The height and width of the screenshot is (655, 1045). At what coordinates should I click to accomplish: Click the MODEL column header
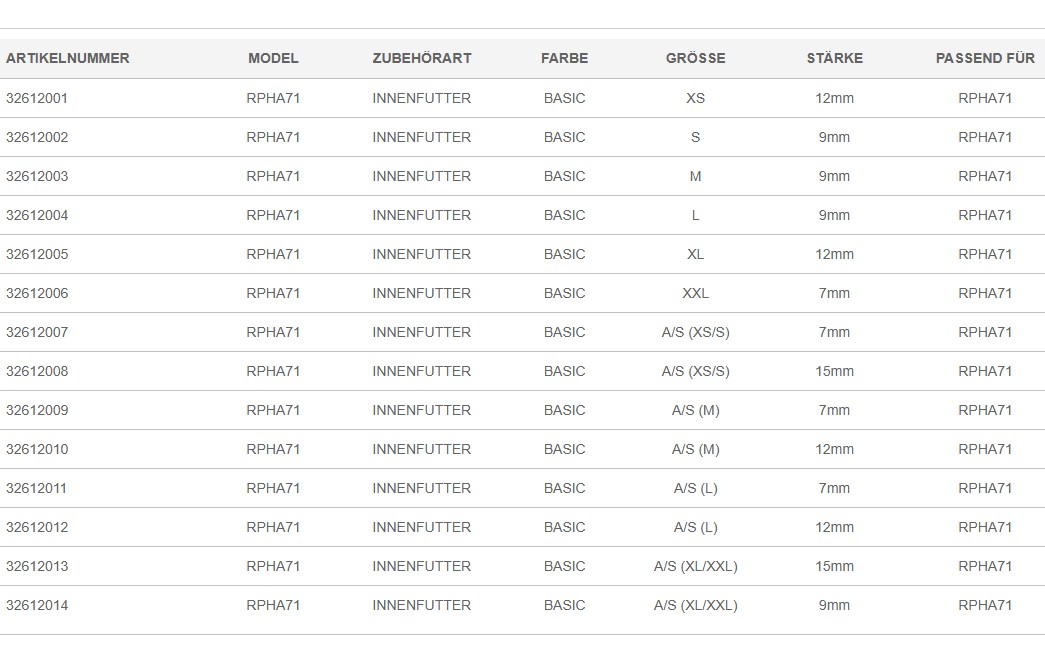click(273, 58)
